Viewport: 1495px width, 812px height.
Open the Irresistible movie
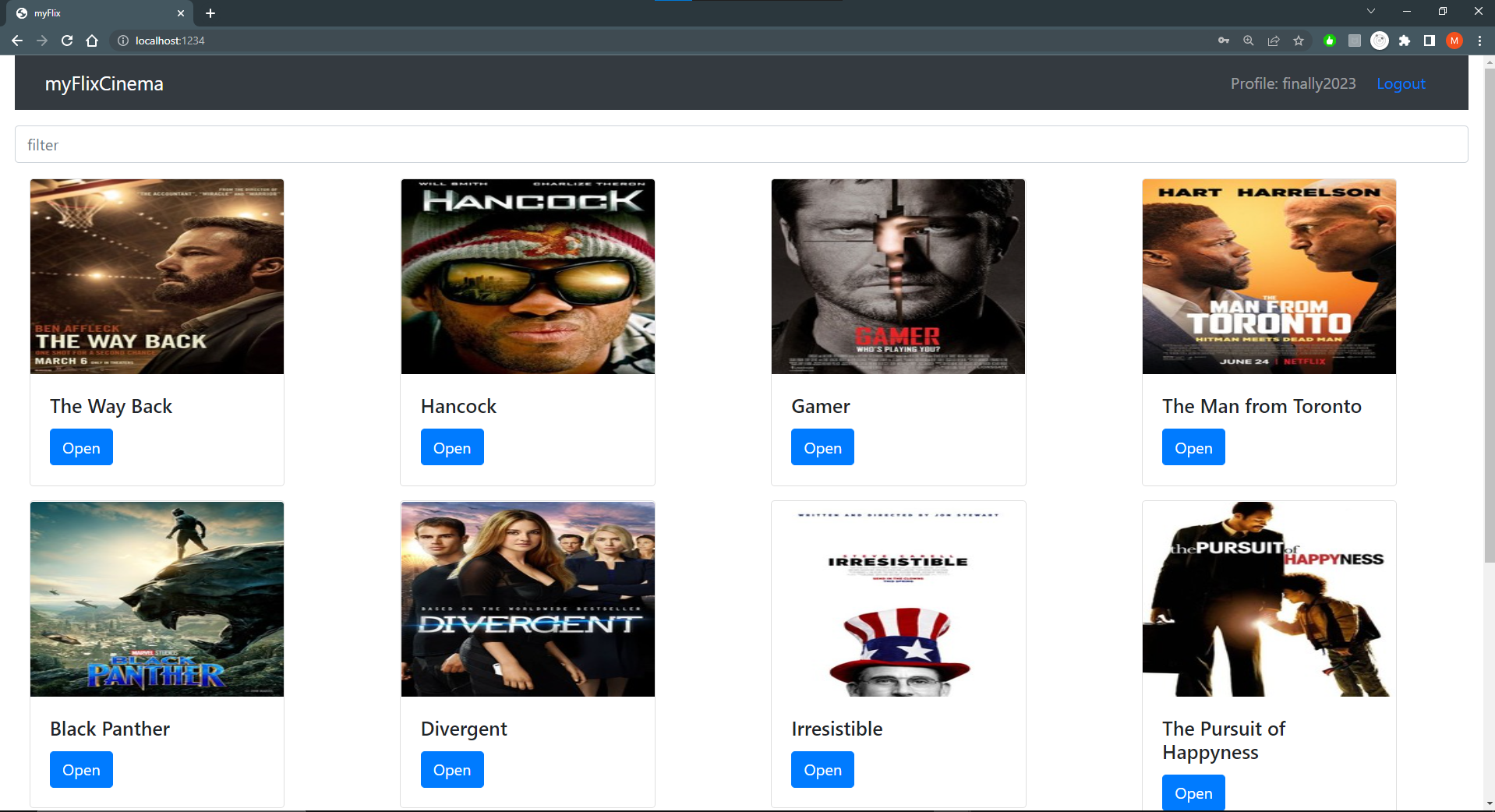822,770
